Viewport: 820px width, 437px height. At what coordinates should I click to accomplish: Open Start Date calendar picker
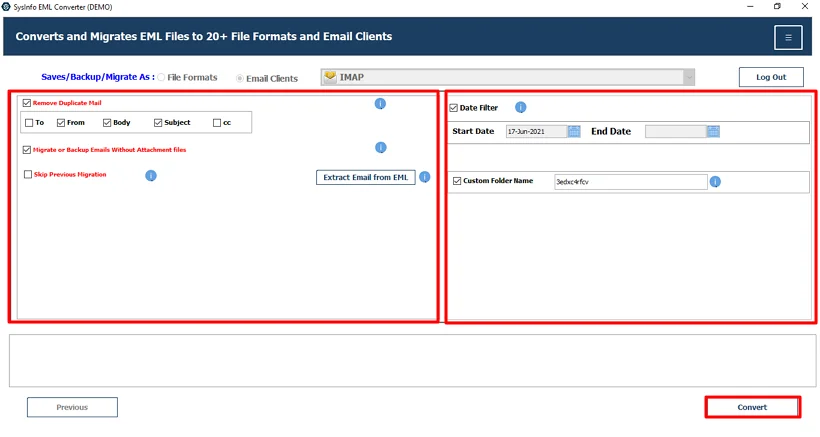(x=574, y=131)
